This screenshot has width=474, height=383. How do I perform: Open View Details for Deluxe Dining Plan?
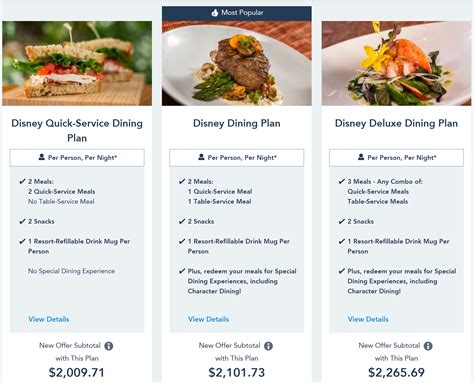pyautogui.click(x=368, y=319)
